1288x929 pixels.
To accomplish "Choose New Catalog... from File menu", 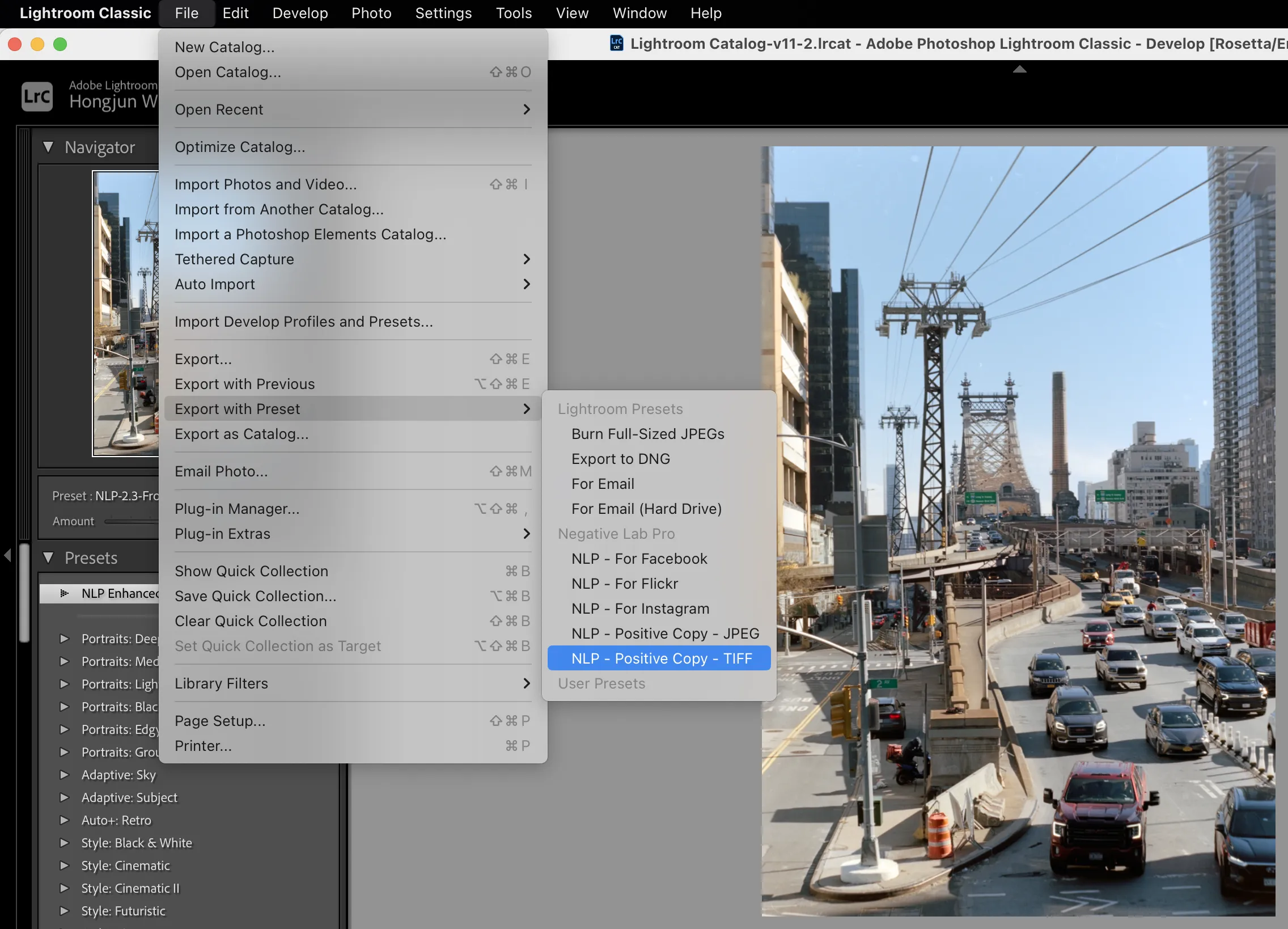I will pos(353,47).
